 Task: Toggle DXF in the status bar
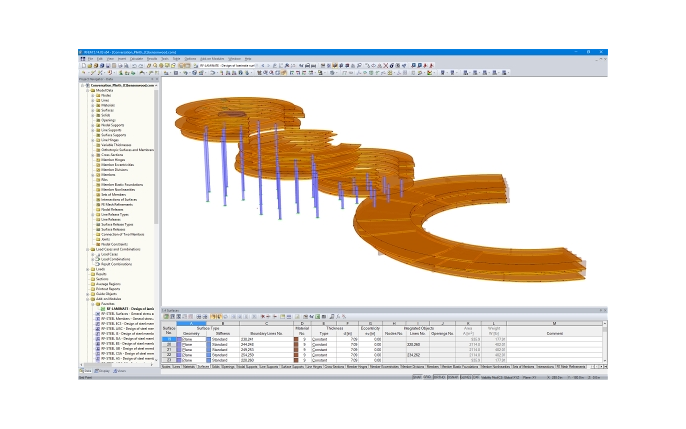coord(476,377)
